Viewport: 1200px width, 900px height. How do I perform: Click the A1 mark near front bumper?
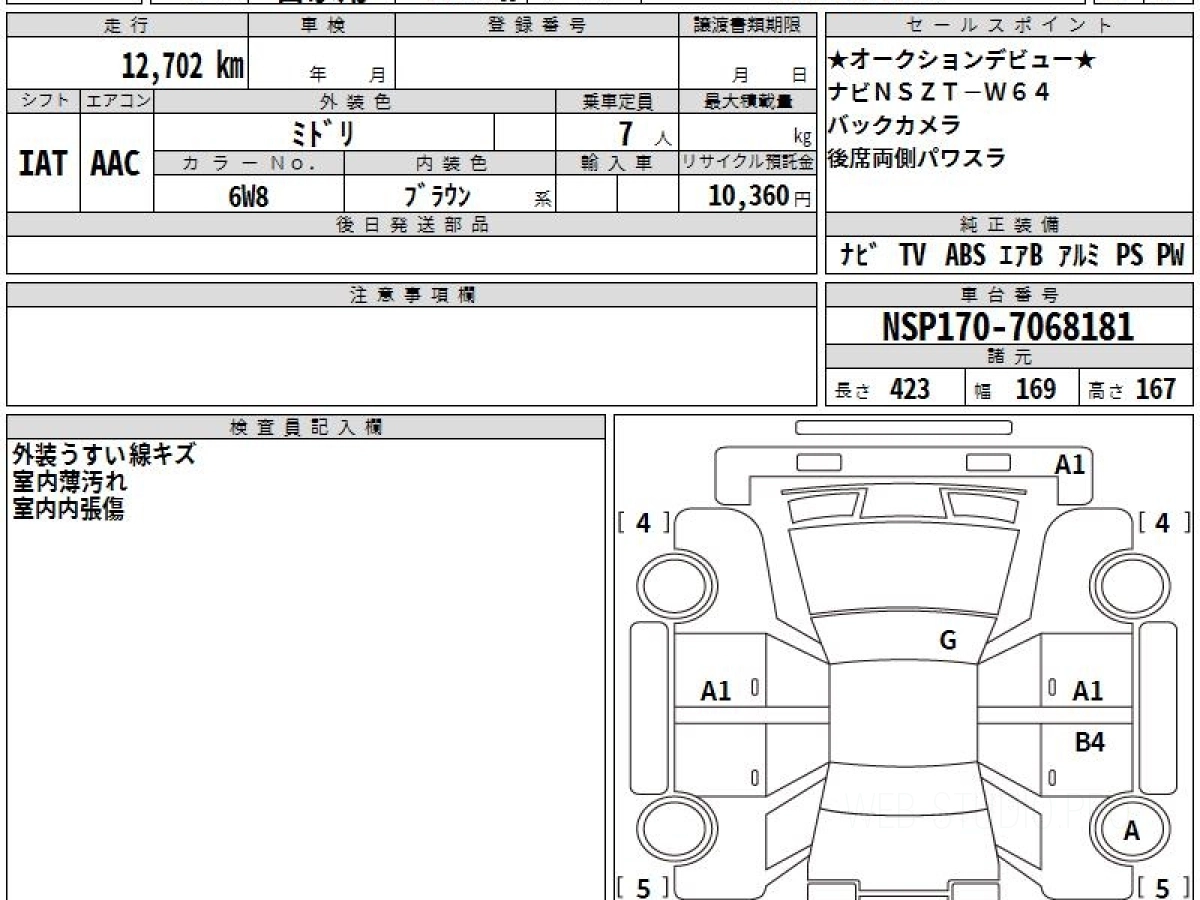point(1070,464)
